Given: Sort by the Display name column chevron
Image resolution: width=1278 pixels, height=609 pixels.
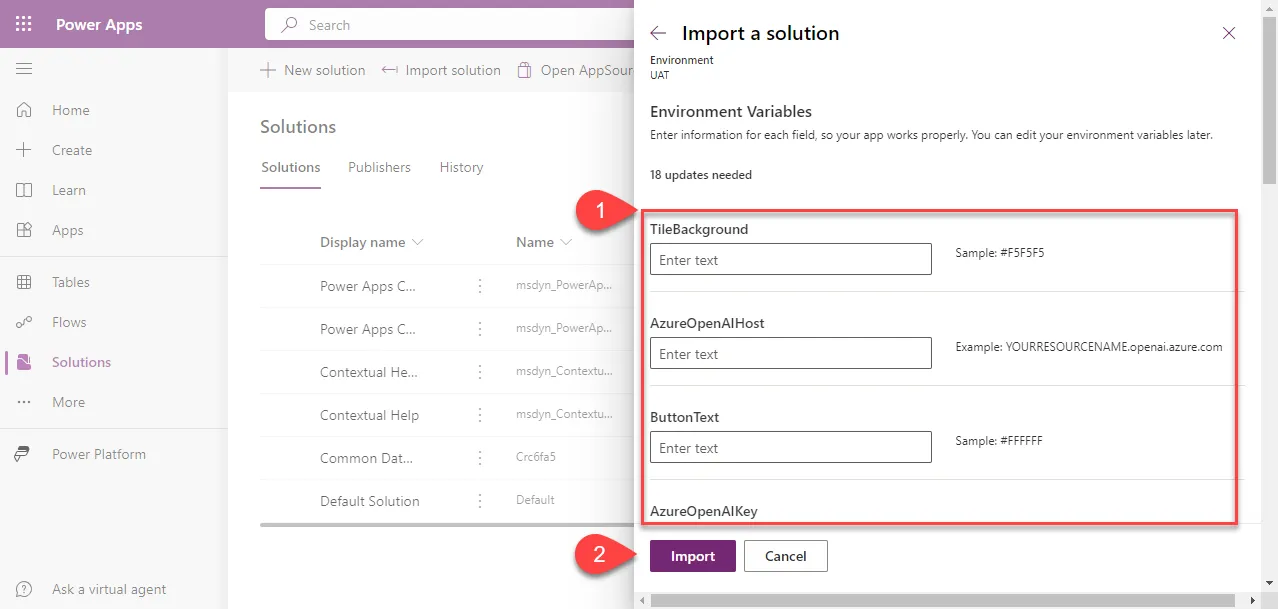Looking at the screenshot, I should point(417,243).
